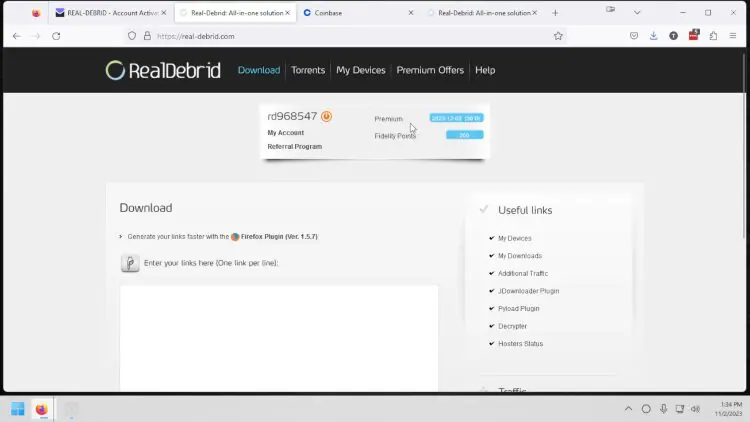This screenshot has width=750, height=422.
Task: Go back with browser back arrow
Action: (x=17, y=36)
